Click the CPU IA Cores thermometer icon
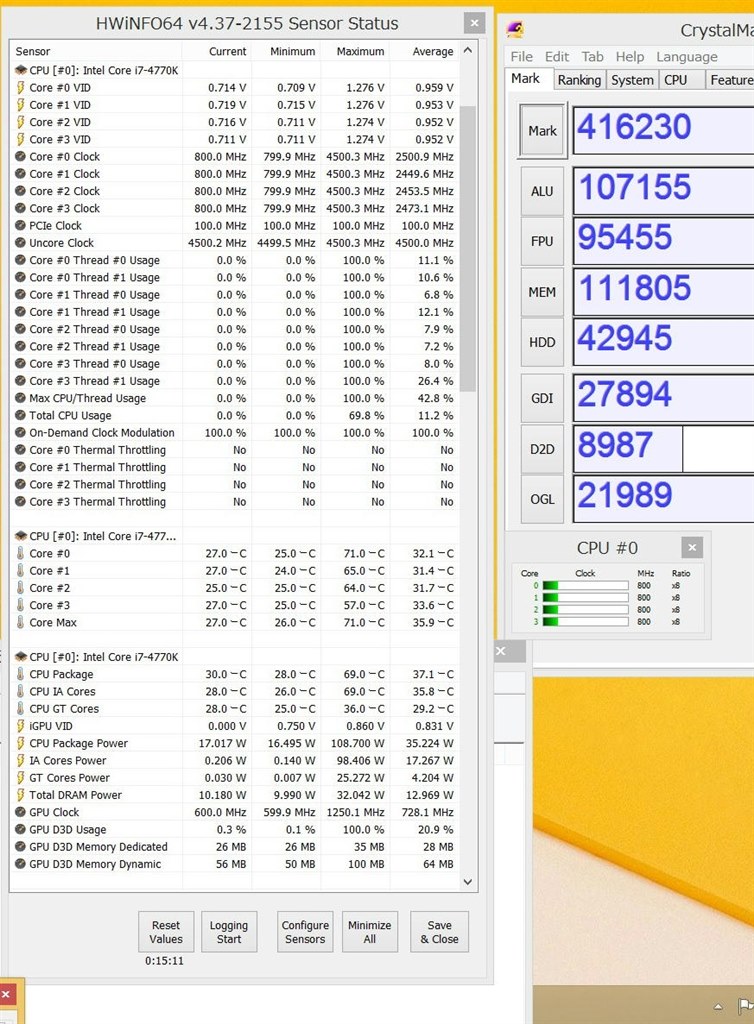 tap(20, 691)
